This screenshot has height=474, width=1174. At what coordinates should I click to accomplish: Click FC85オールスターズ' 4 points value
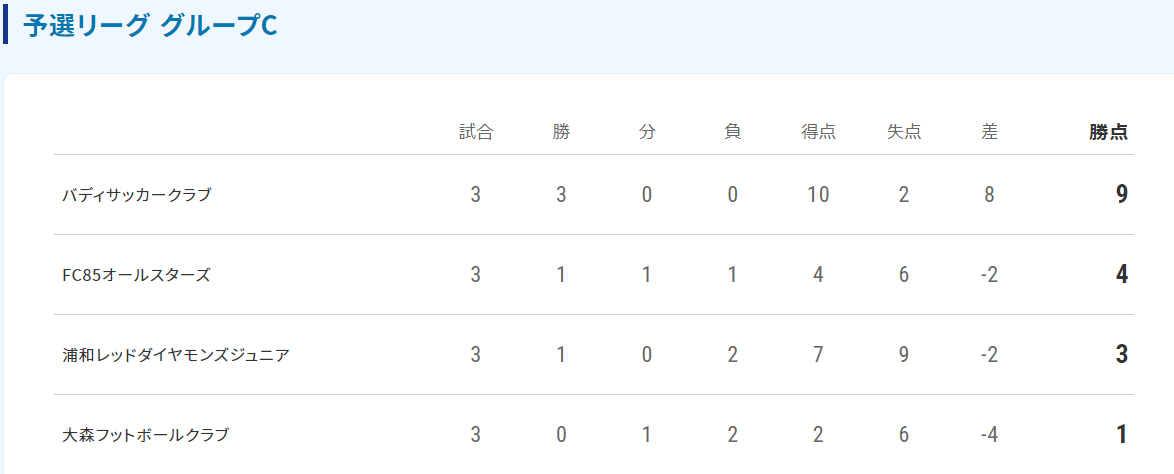tap(1121, 275)
